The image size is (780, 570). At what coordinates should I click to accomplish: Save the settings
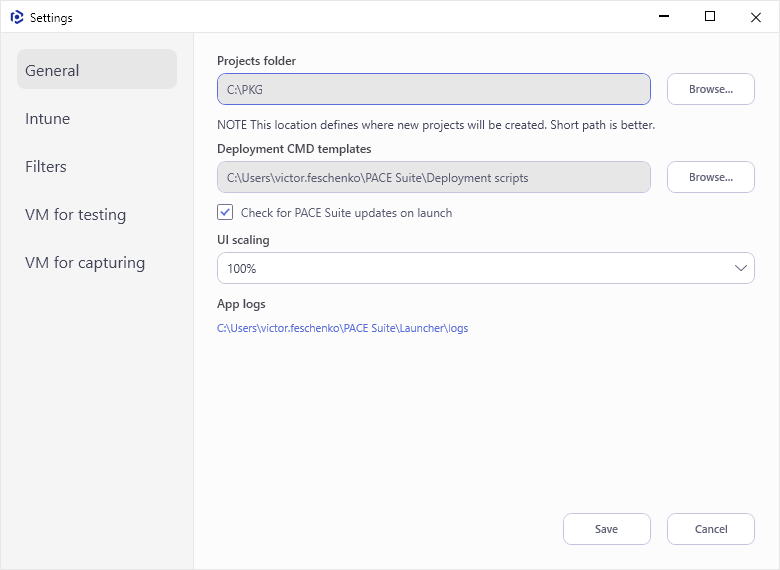click(606, 529)
